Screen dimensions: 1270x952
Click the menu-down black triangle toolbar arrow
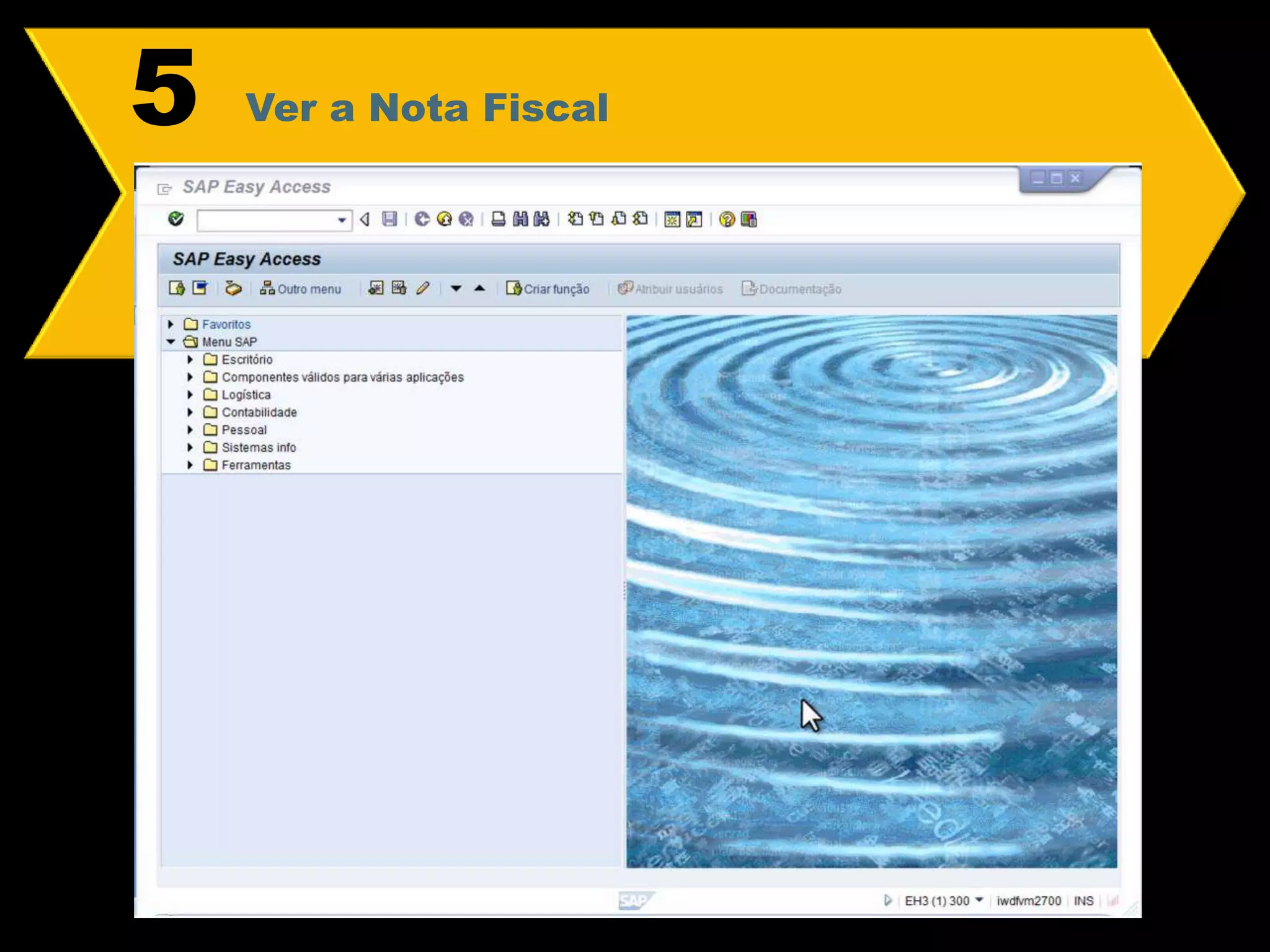click(x=456, y=288)
